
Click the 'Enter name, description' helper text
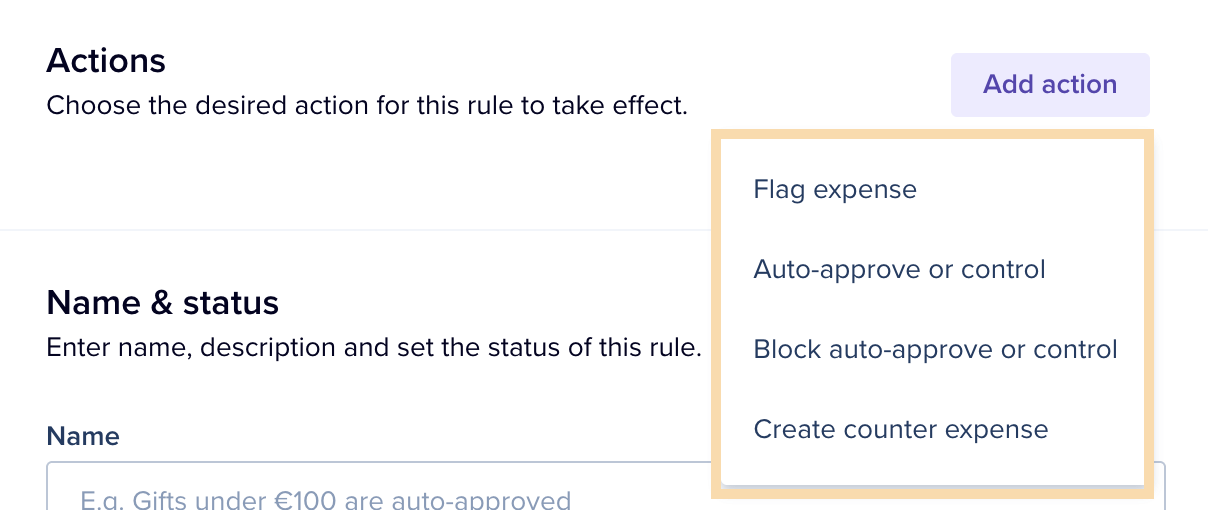[374, 349]
